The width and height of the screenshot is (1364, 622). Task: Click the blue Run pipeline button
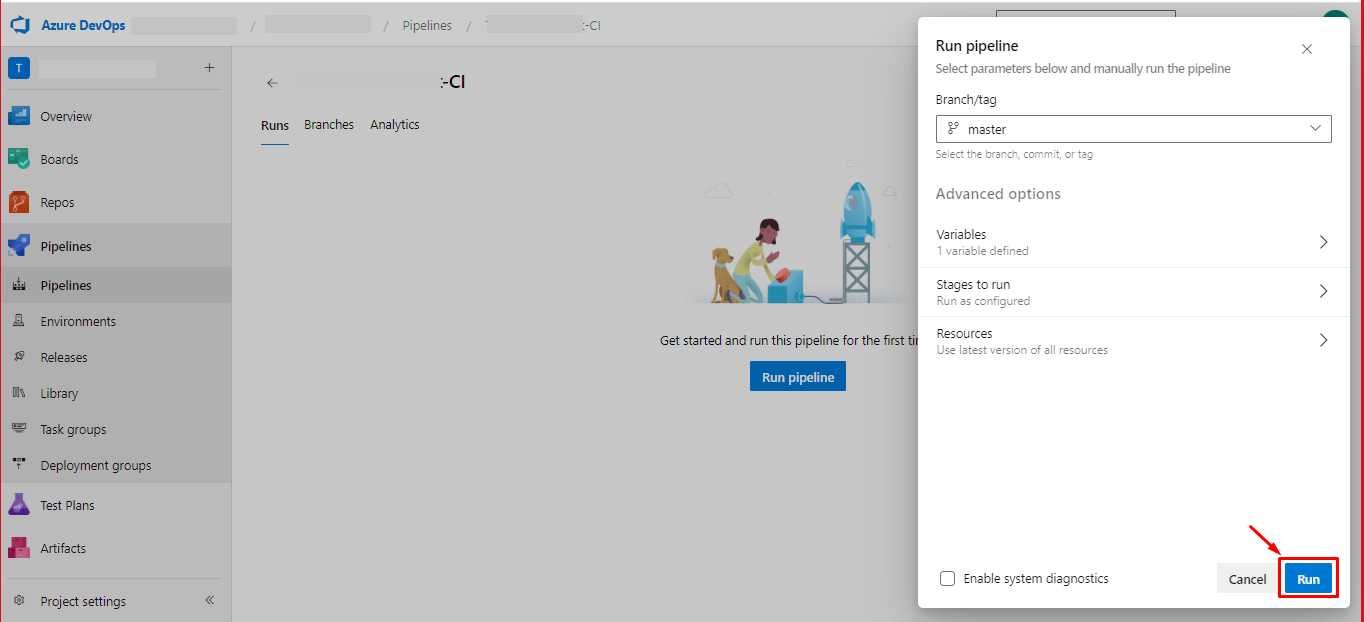pos(798,377)
